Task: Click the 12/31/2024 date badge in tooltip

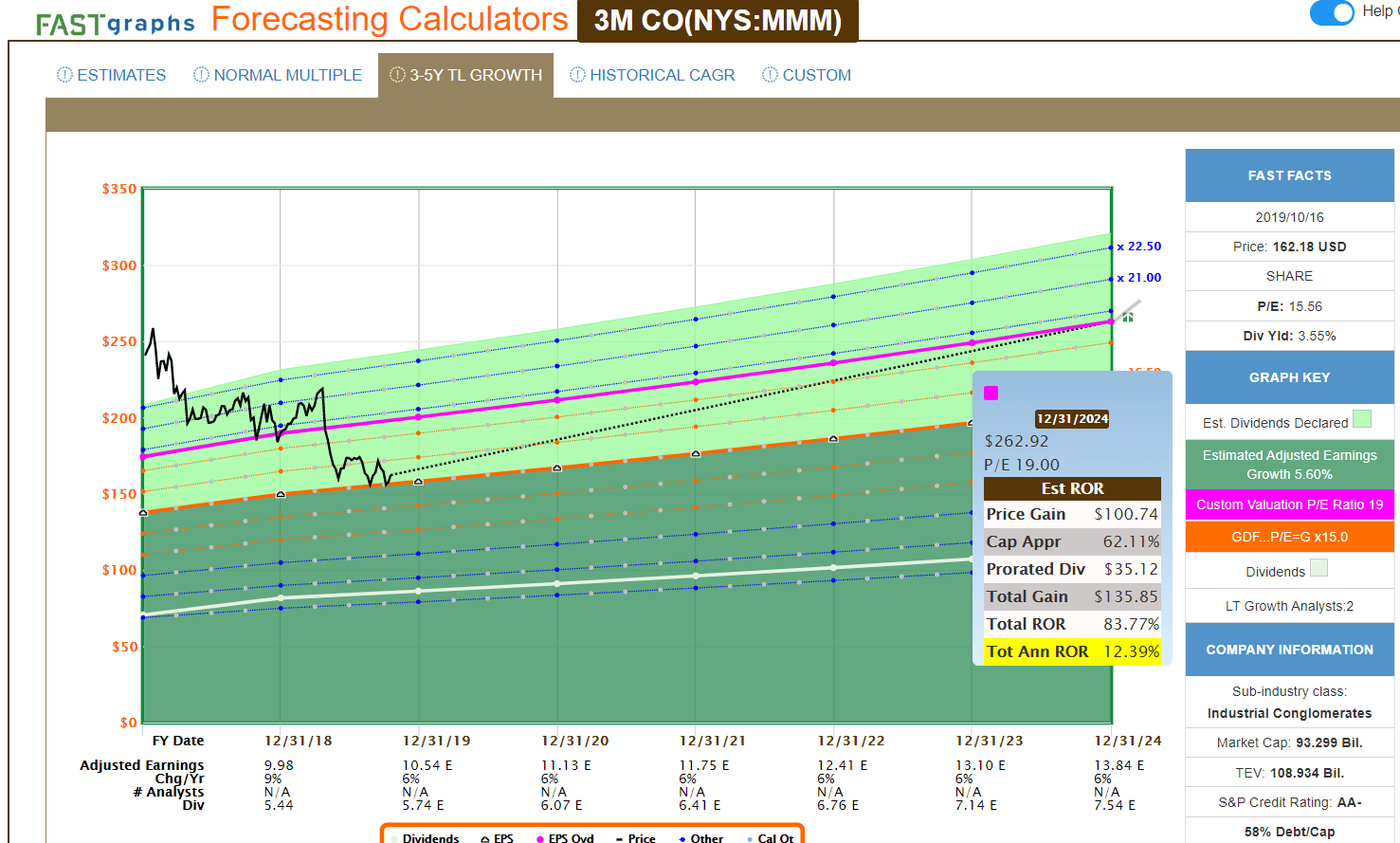Action: click(1072, 419)
